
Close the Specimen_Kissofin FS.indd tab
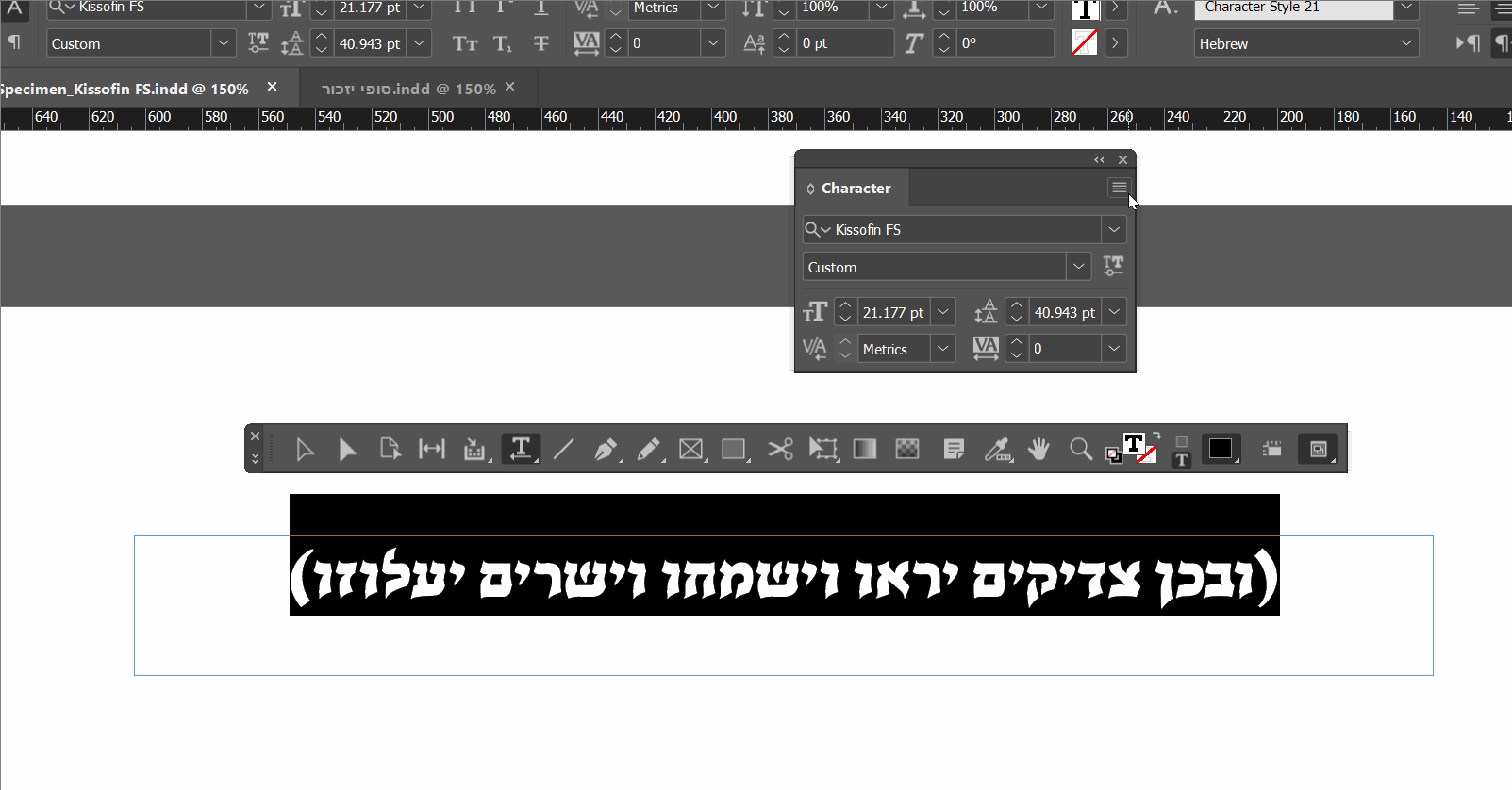coord(272,87)
